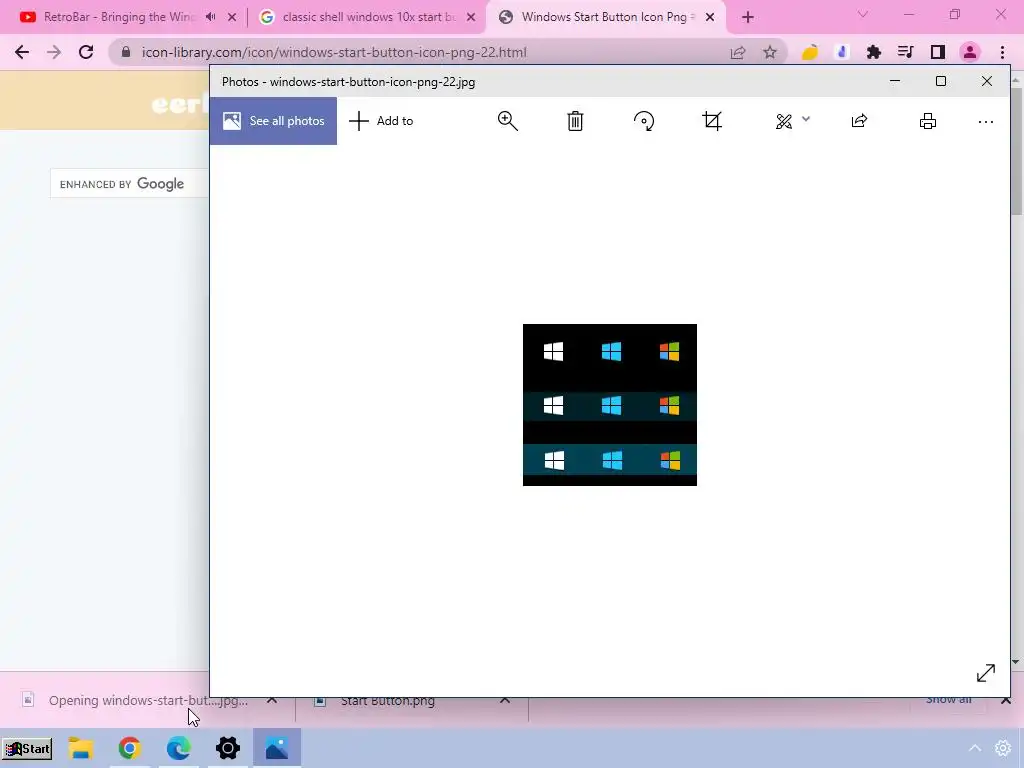Delete the photo with the trash icon

click(x=575, y=121)
